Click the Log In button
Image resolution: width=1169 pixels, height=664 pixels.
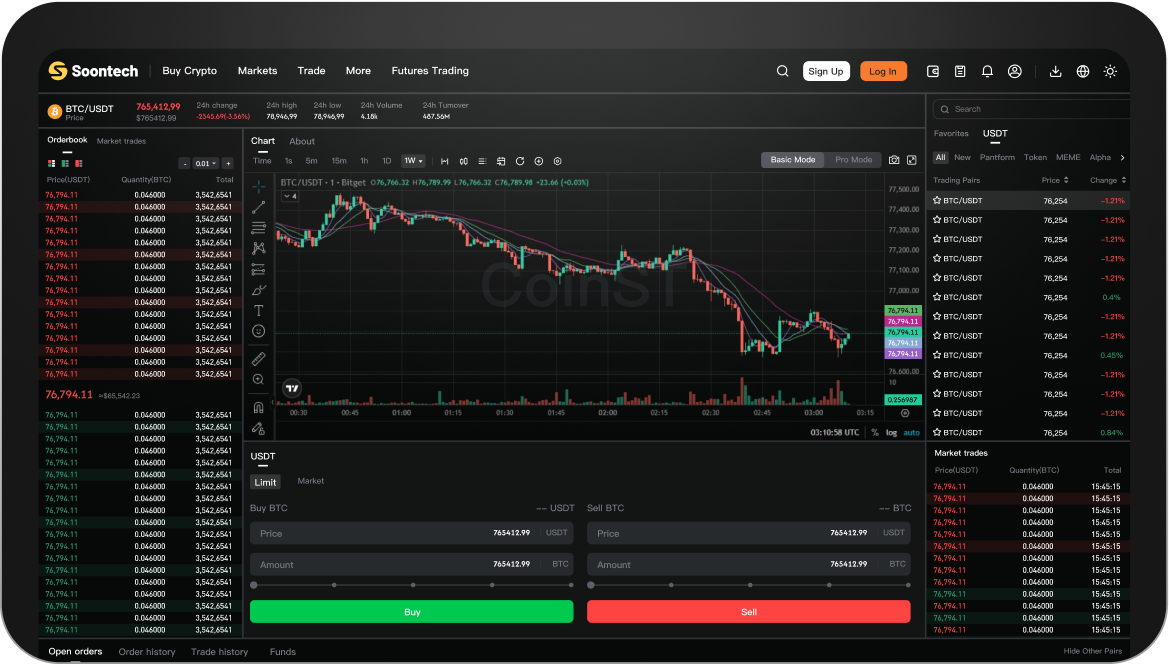[883, 71]
